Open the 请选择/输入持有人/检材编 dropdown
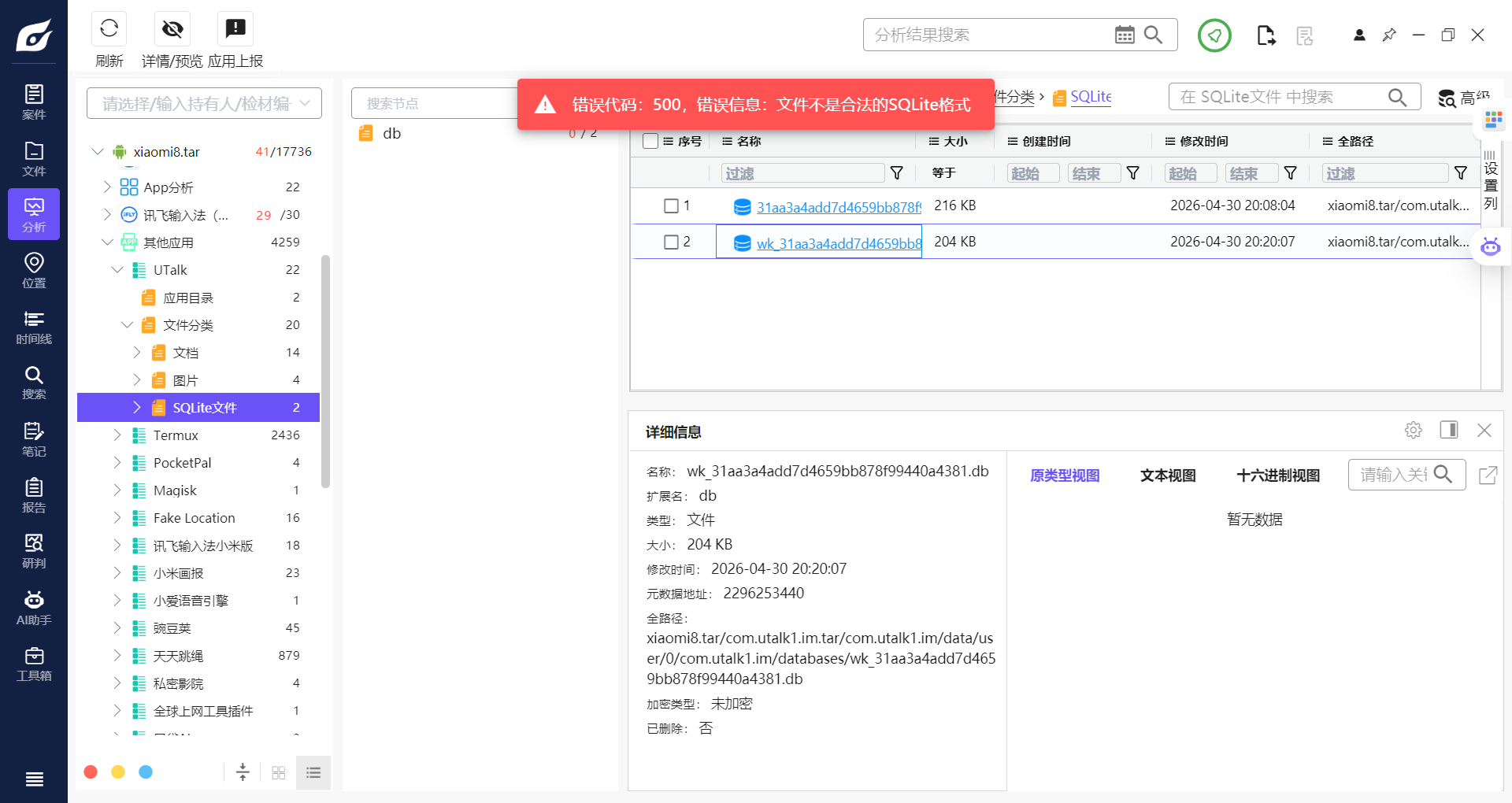The height and width of the screenshot is (803, 1512). pos(204,103)
